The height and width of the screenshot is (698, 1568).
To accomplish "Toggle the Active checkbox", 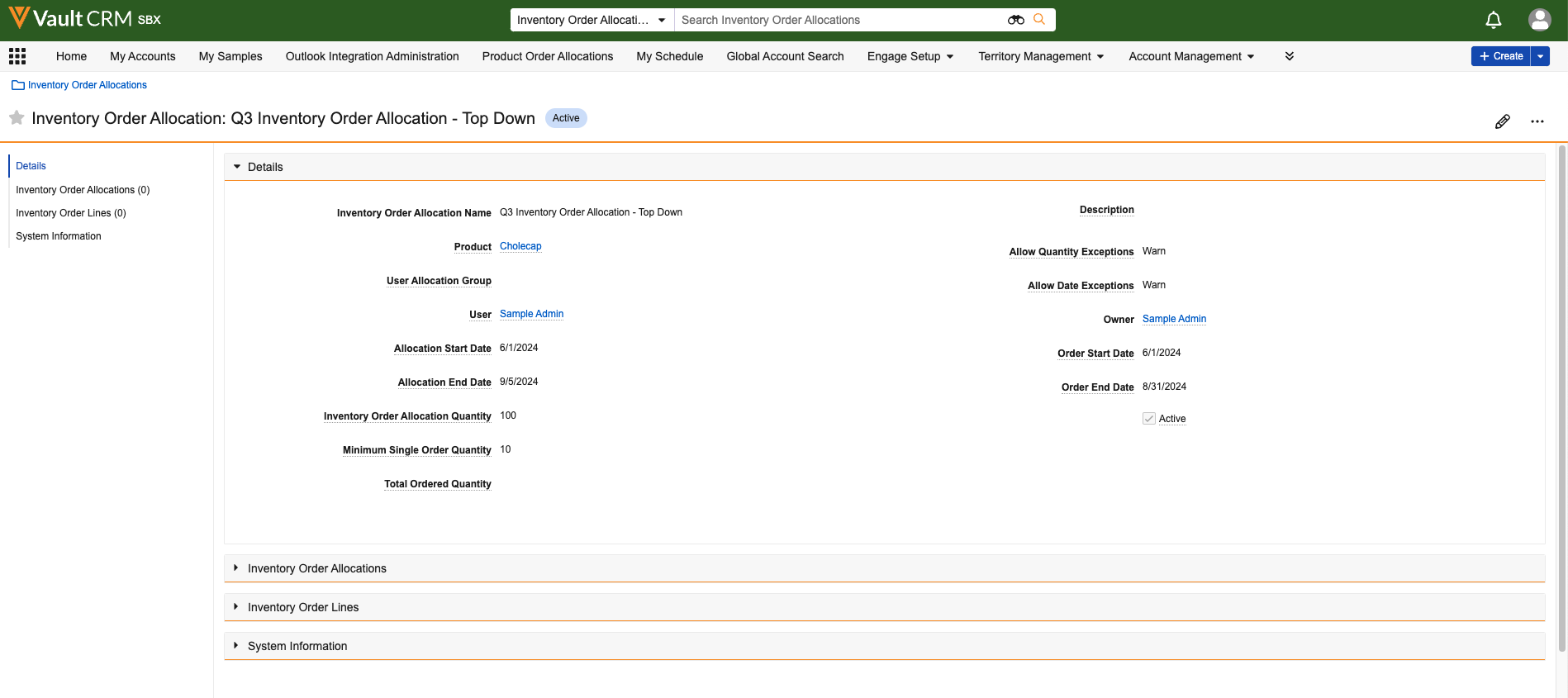I will coord(1148,419).
